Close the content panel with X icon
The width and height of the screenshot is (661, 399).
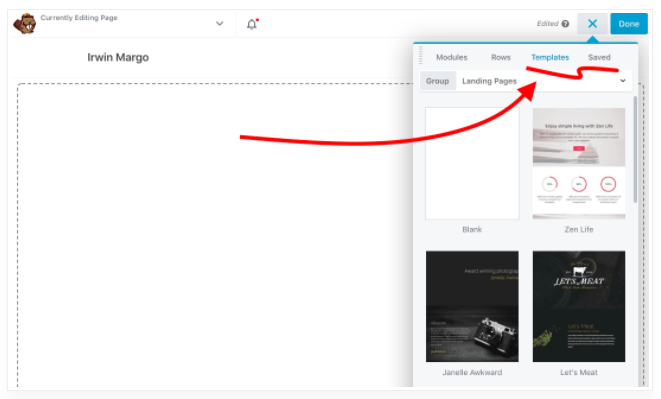(592, 24)
